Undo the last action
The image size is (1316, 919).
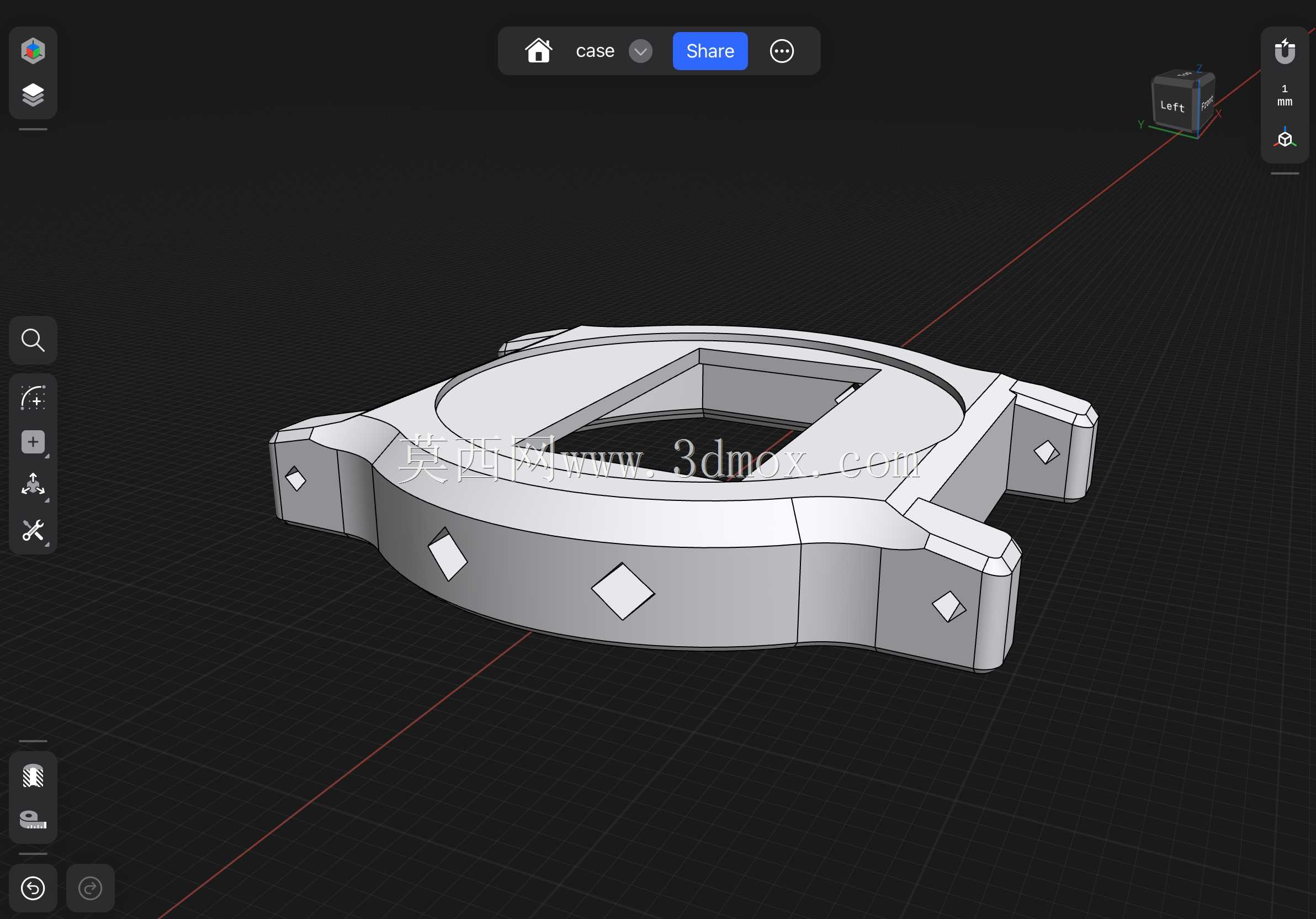[33, 888]
